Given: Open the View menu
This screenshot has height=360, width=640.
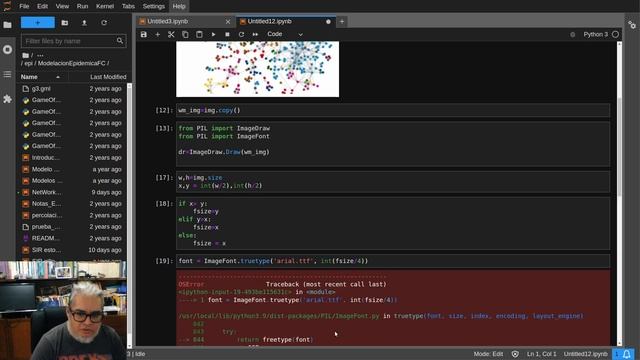Looking at the screenshot, I should (62, 6).
